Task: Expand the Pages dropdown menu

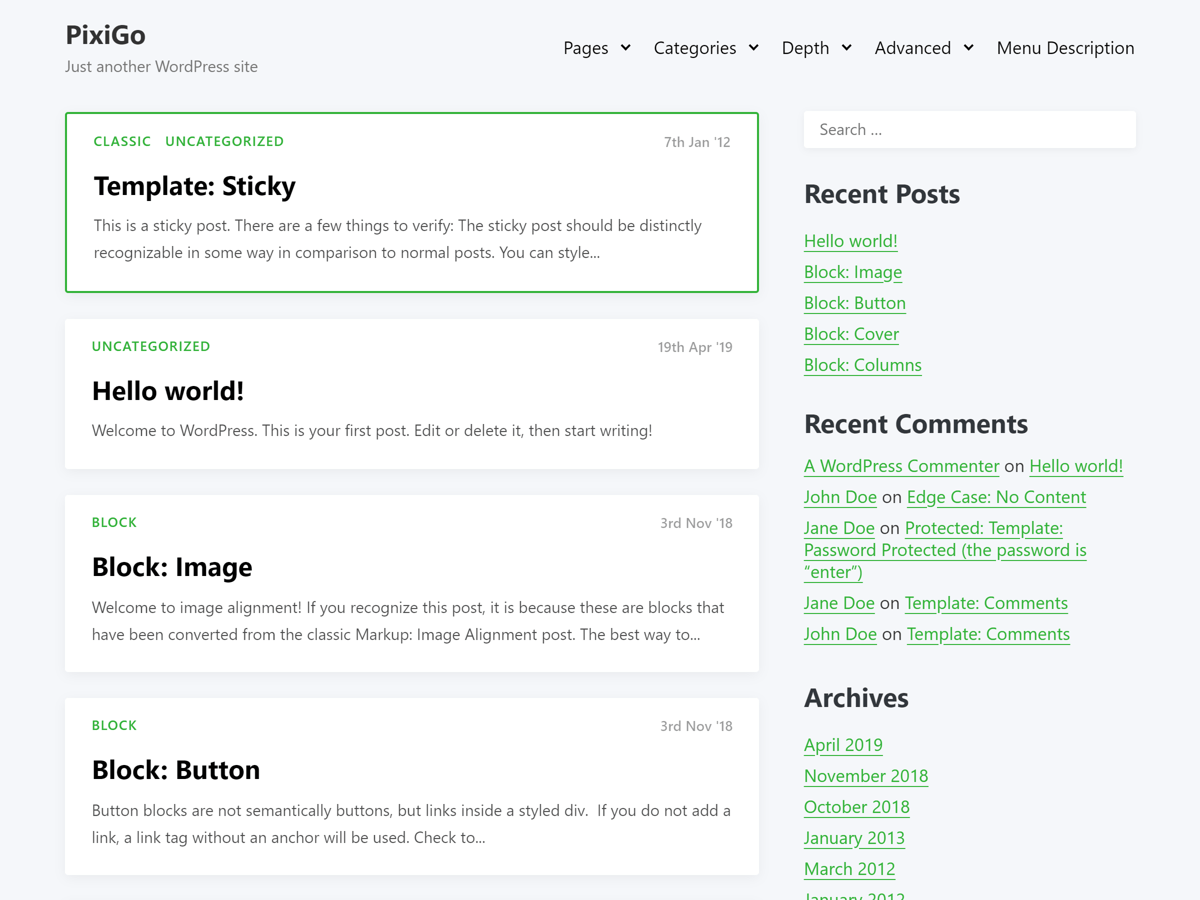Action: click(586, 47)
